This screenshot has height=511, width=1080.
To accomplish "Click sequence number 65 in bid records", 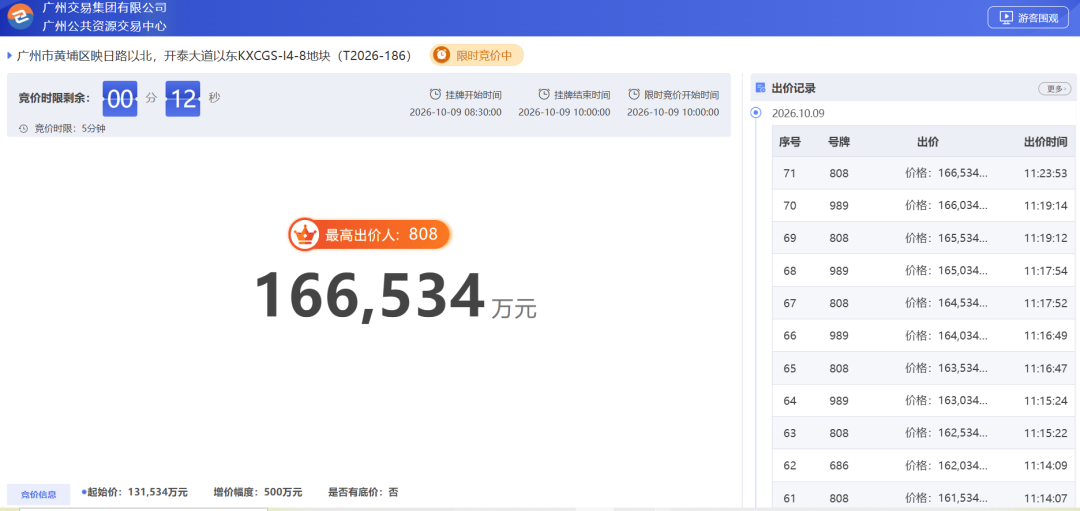I will tap(790, 368).
